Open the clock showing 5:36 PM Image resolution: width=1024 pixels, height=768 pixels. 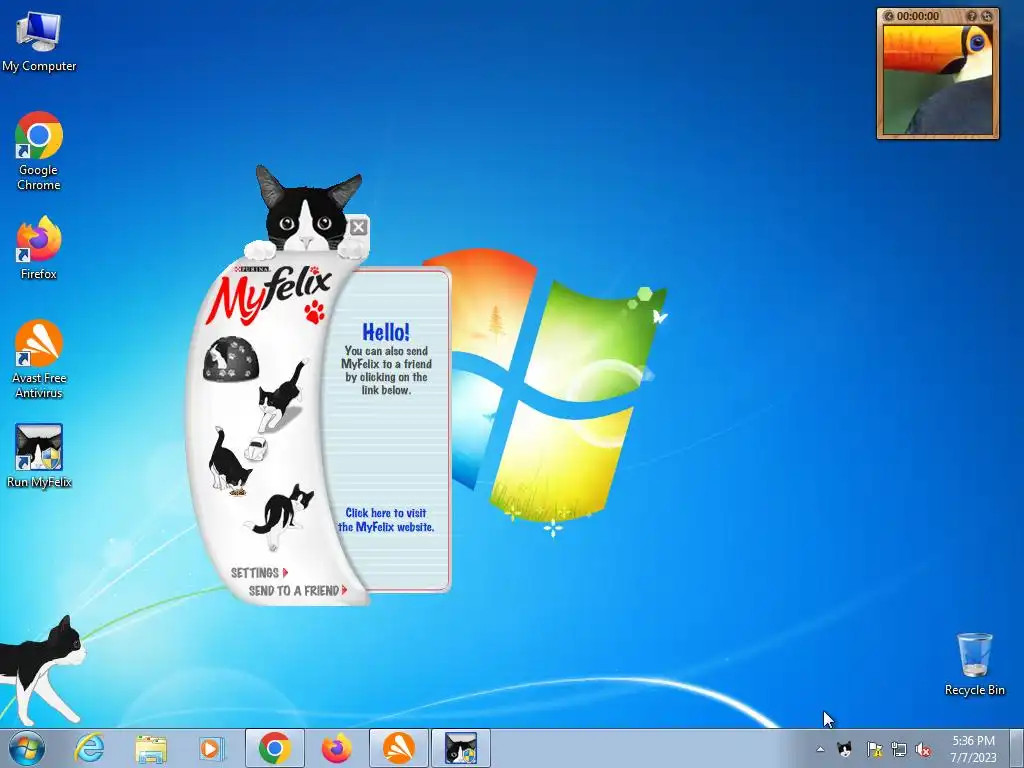coord(973,748)
